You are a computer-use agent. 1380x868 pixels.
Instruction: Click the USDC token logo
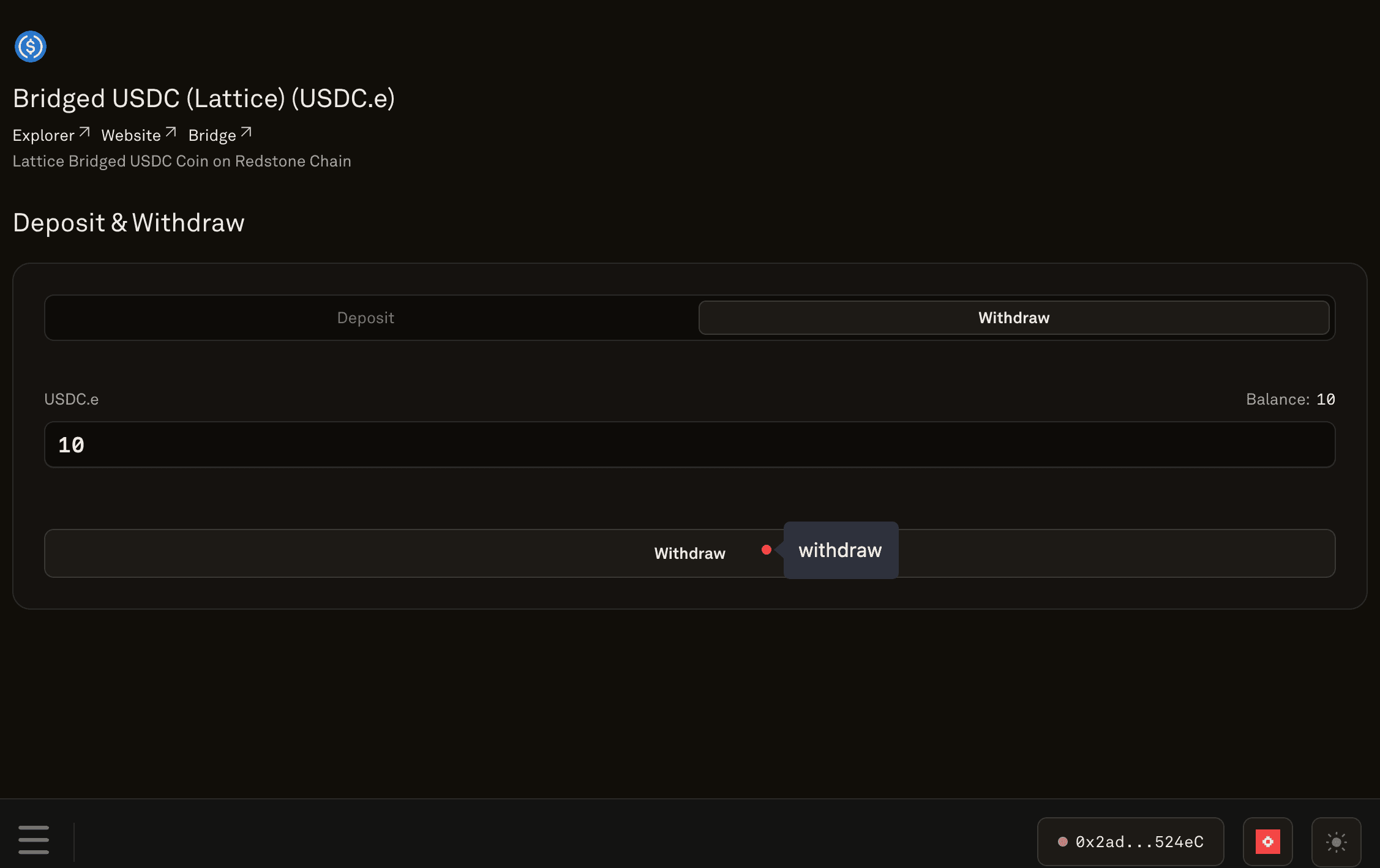[x=30, y=47]
